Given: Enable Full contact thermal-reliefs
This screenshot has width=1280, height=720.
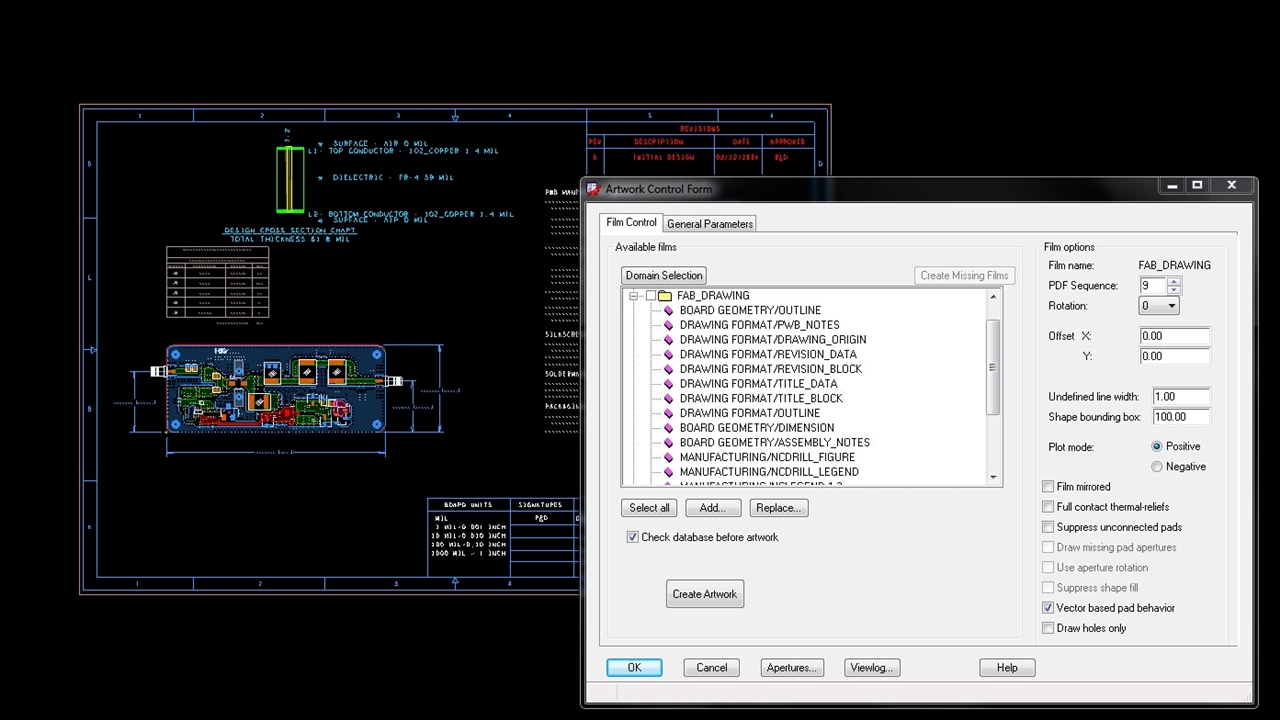Looking at the screenshot, I should pyautogui.click(x=1048, y=507).
